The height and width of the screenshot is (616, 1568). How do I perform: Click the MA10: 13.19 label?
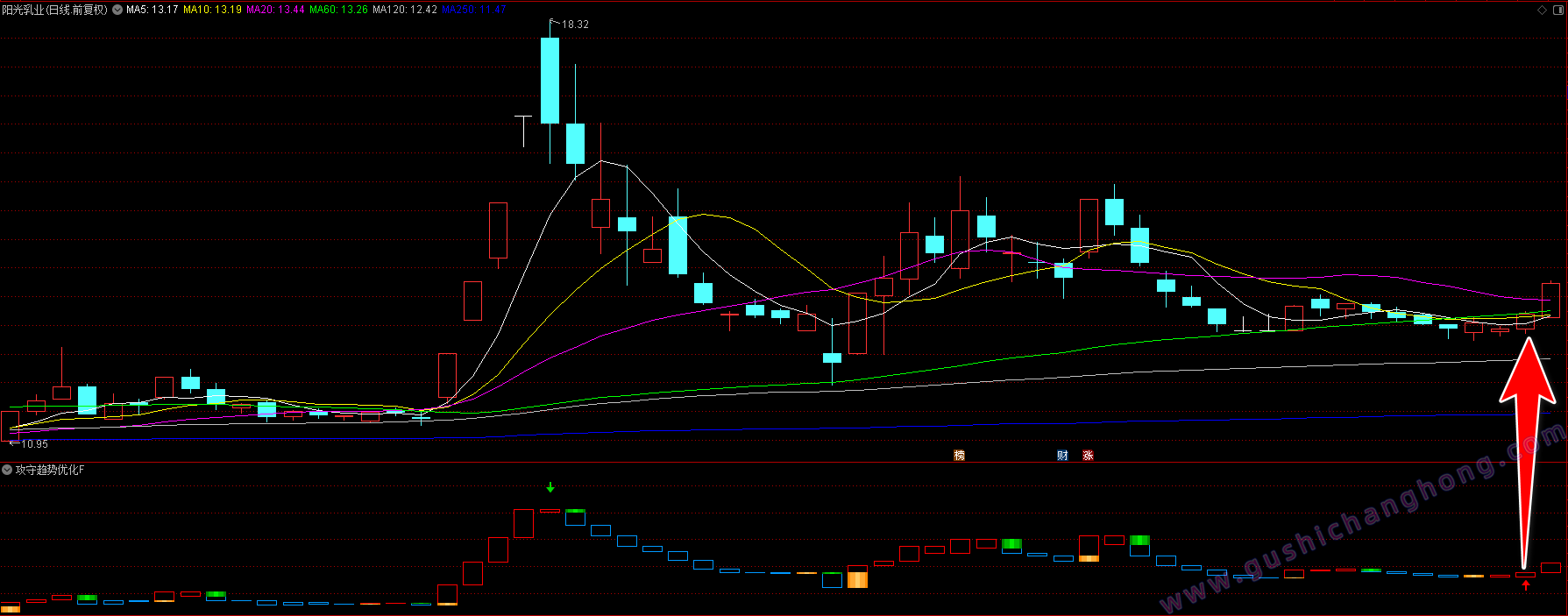pyautogui.click(x=212, y=10)
